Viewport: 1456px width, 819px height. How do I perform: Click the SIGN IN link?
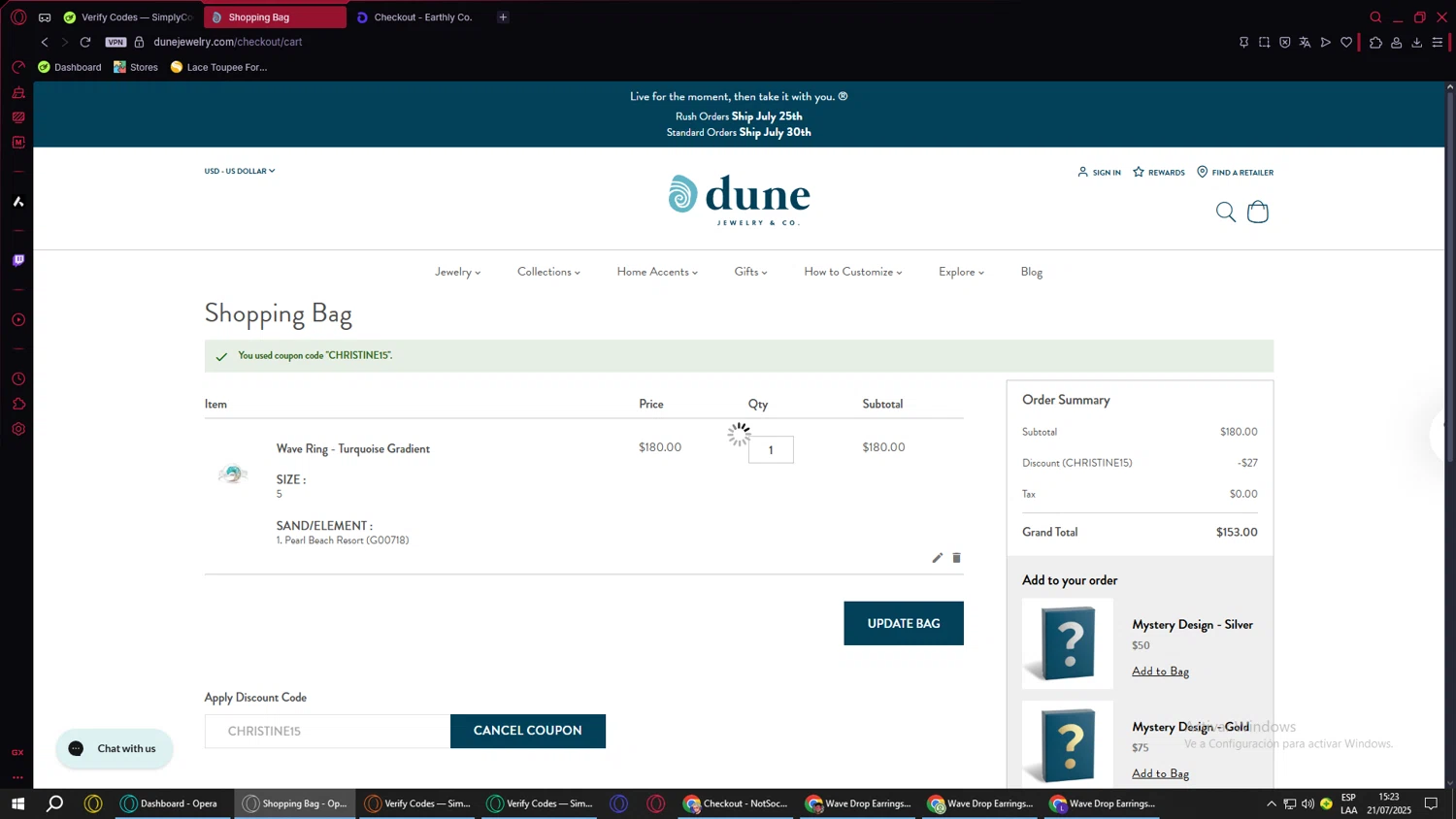(1099, 172)
